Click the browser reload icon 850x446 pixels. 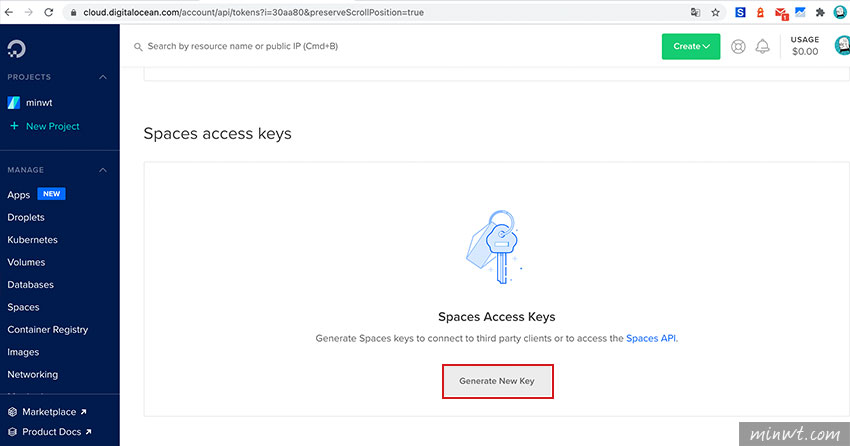[x=48, y=12]
